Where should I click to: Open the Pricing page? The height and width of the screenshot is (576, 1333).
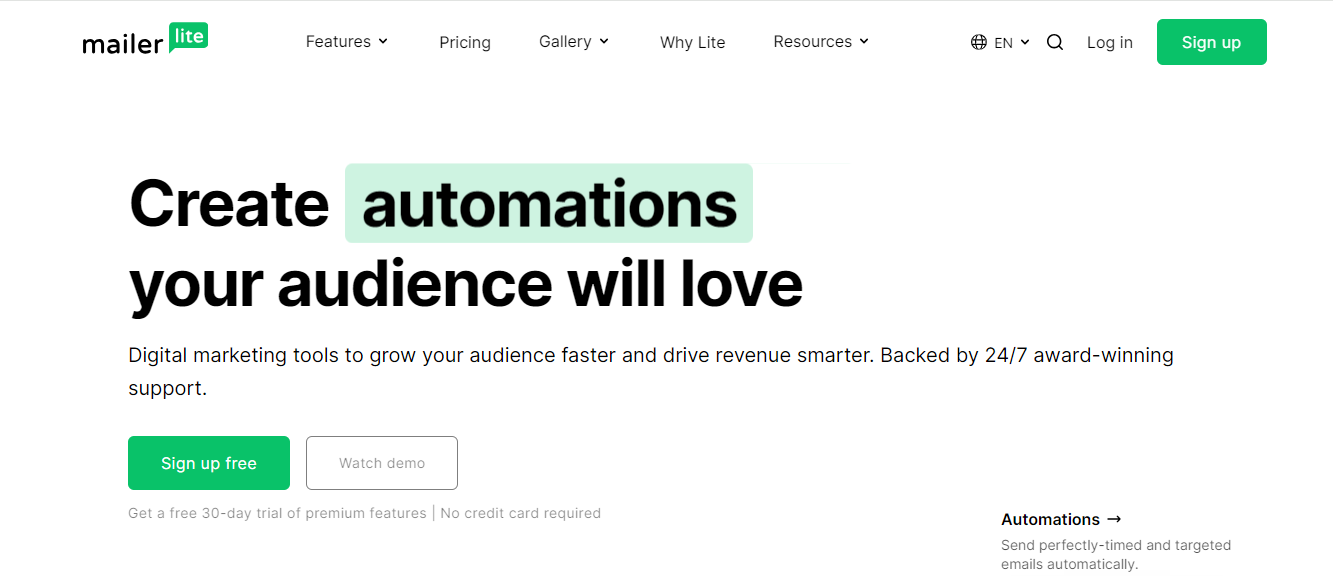click(x=465, y=42)
